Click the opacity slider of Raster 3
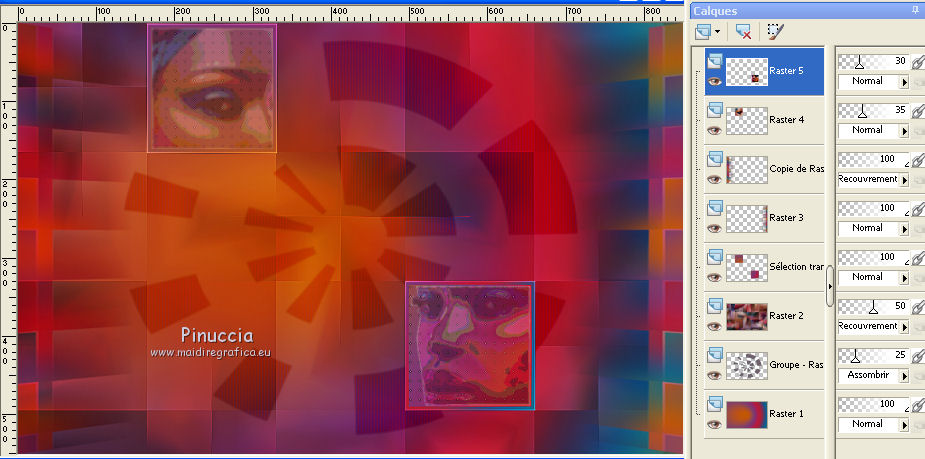Screen dimensions: 925x459 tap(874, 208)
